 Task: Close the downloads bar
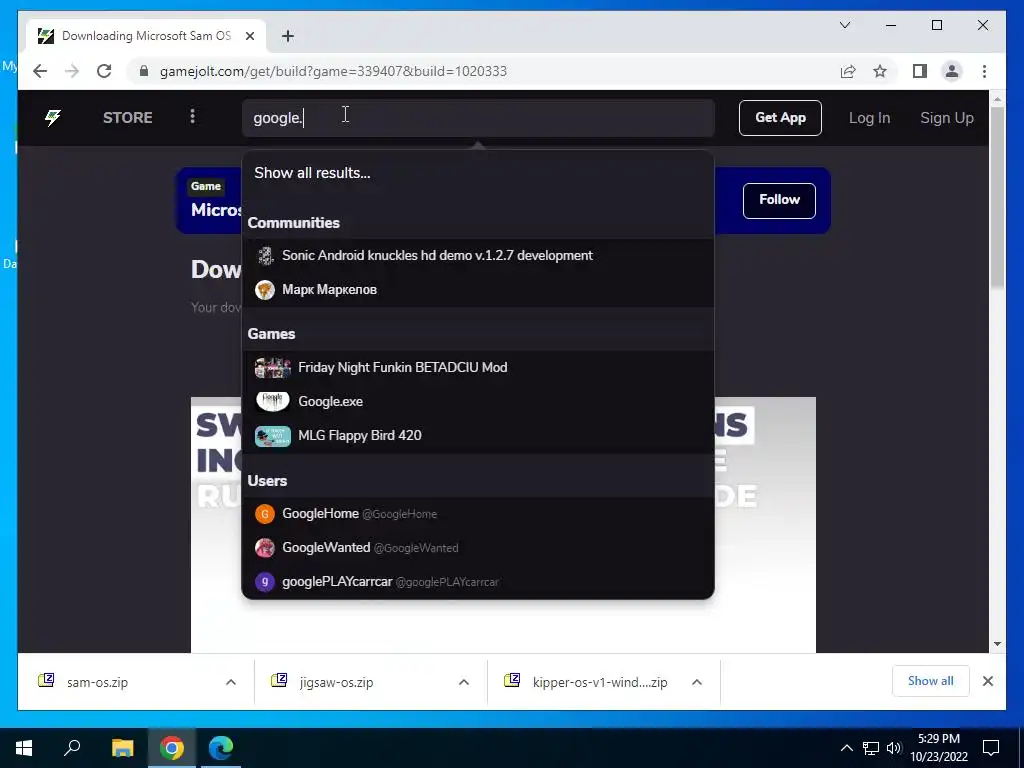tap(987, 681)
